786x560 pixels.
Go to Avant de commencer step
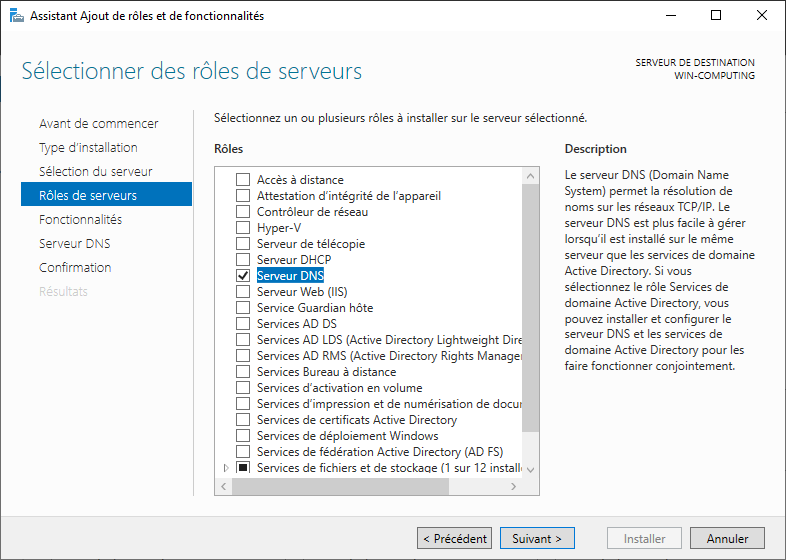click(98, 124)
